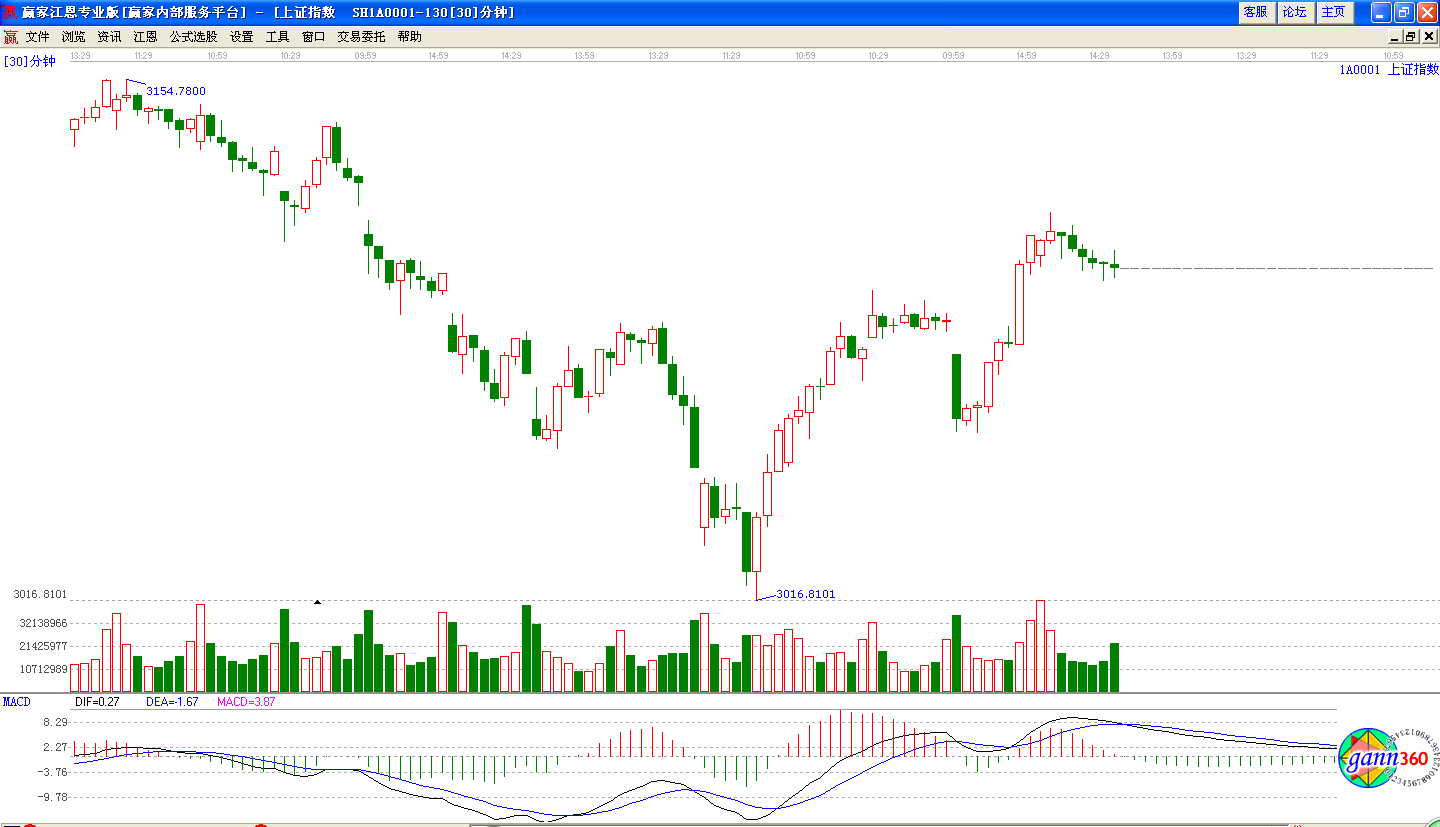This screenshot has height=827, width=1440.
Task: Click the 客服 button
Action: pyautogui.click(x=1255, y=12)
